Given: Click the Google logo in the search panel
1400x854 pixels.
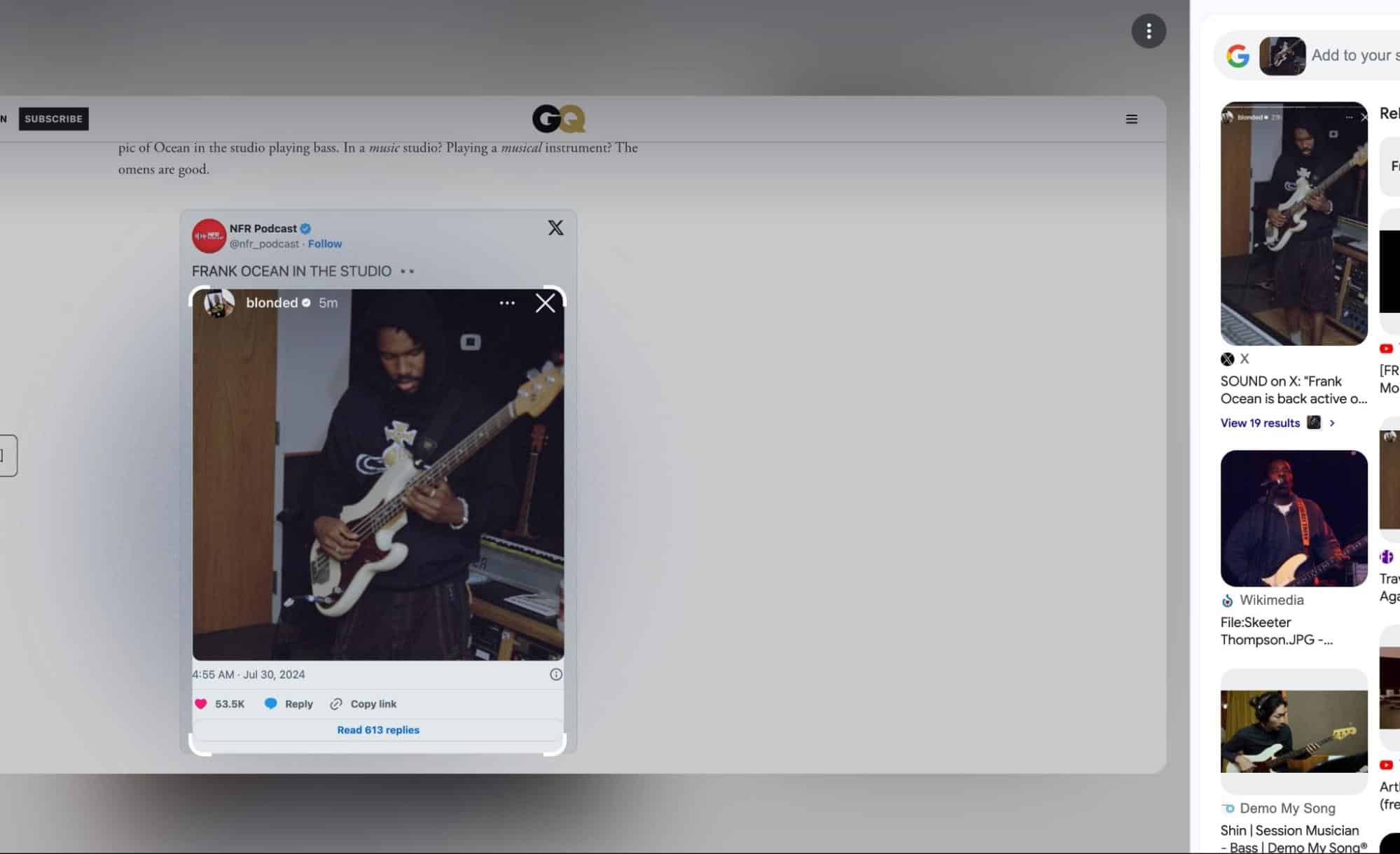Looking at the screenshot, I should 1238,55.
